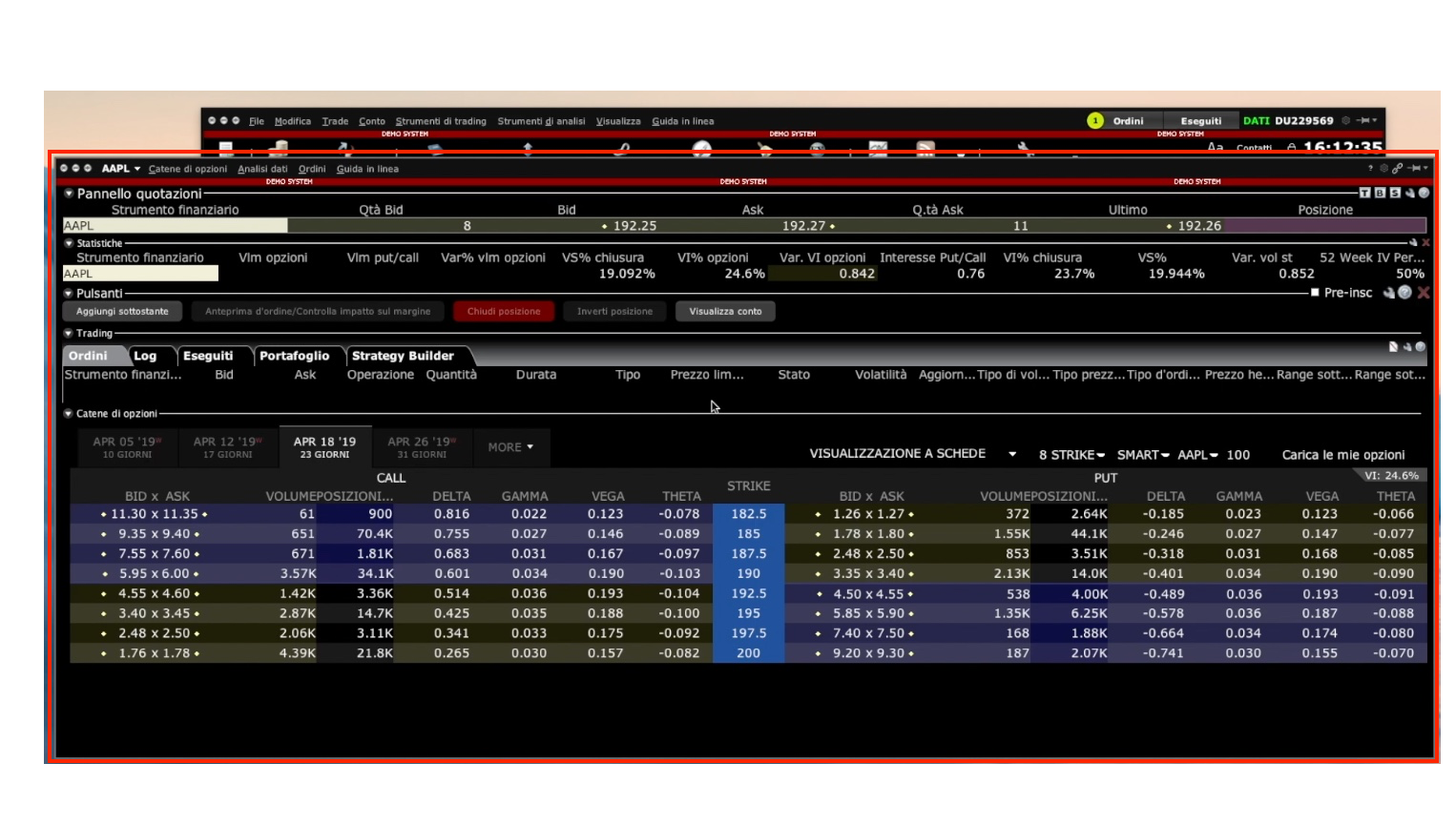1456x825 pixels.
Task: Collapse the Statistiche section
Action: click(x=69, y=243)
